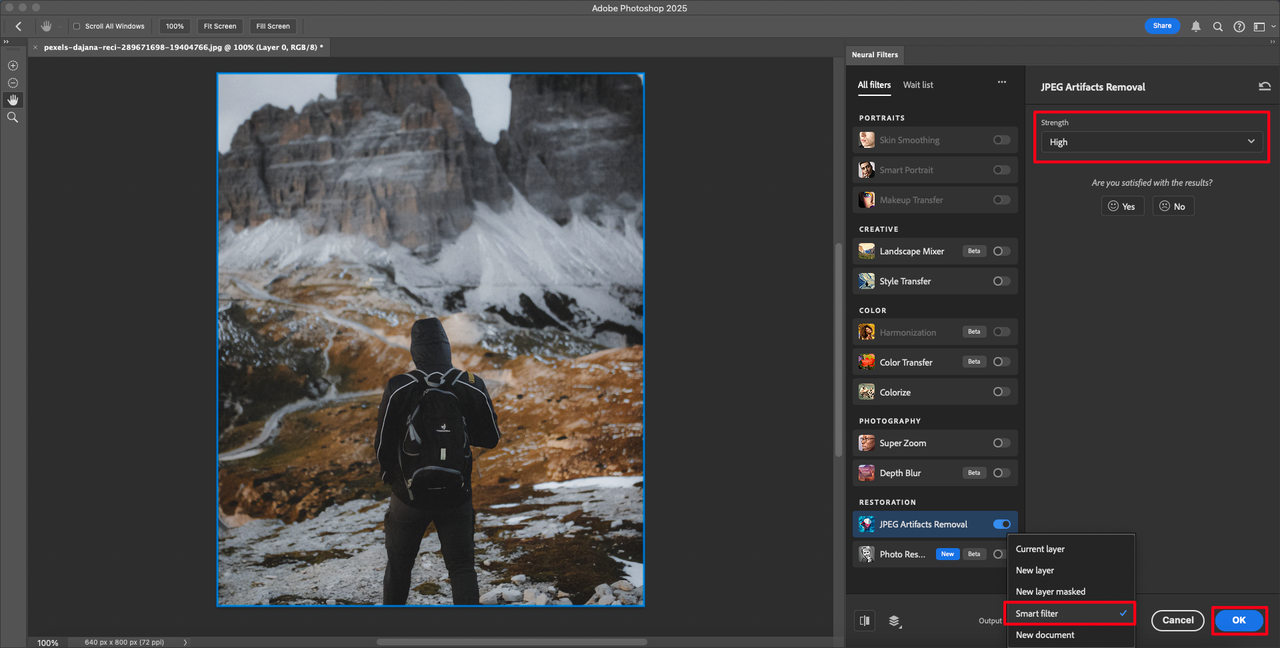Enable the Landscape Mixer switch
The image size is (1280, 648).
coord(1001,251)
